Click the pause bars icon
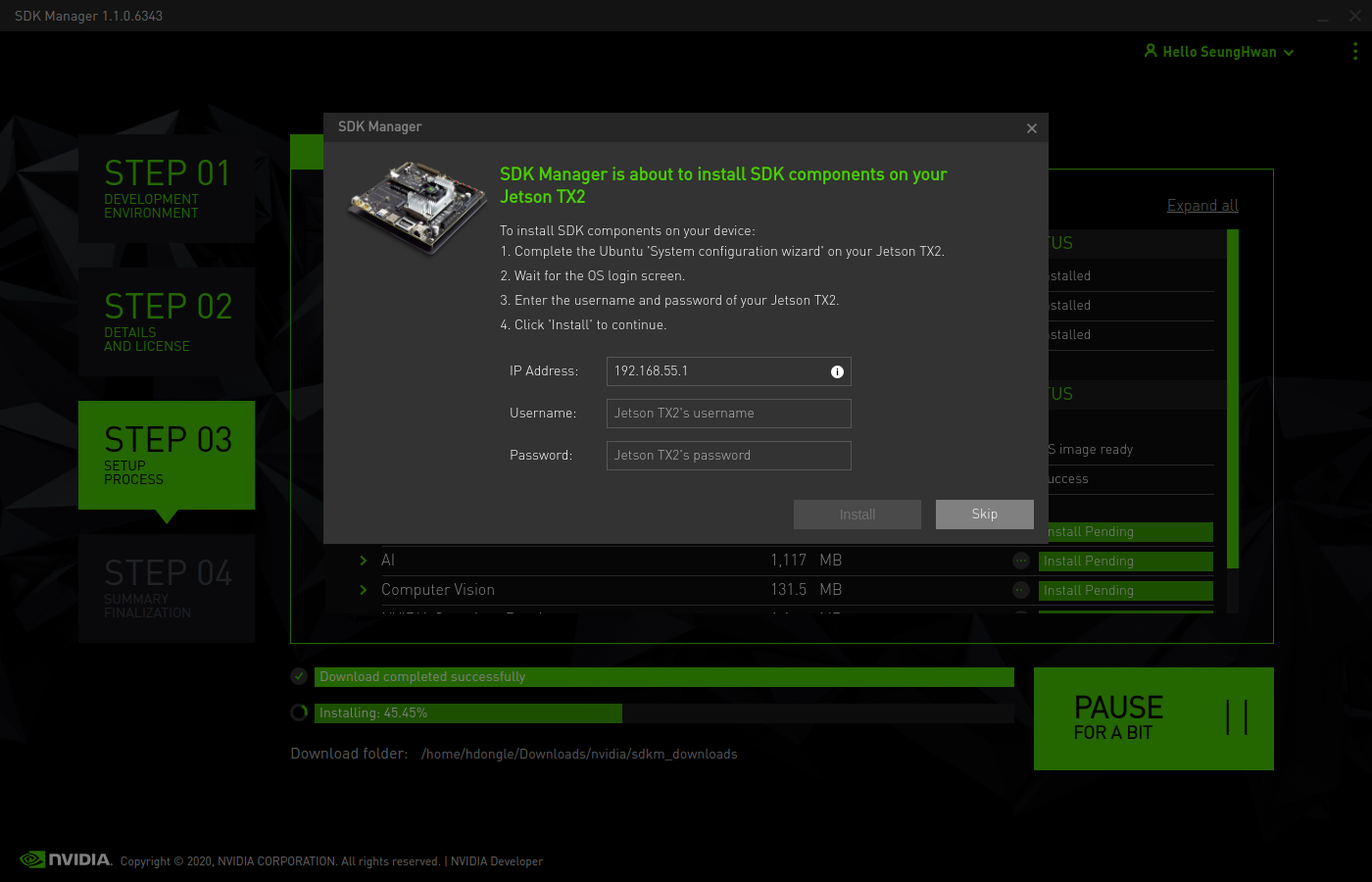1372x882 pixels. click(x=1237, y=717)
